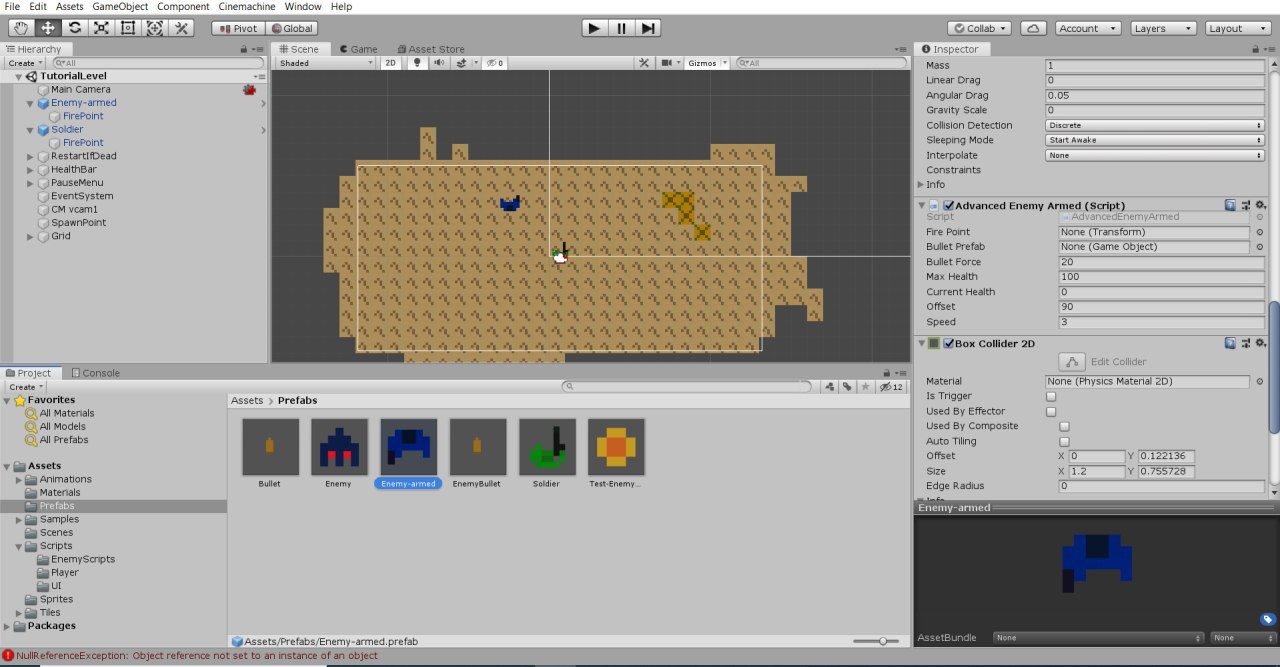The height and width of the screenshot is (667, 1280).
Task: Open help for Box Collider 2D component
Action: [x=1231, y=343]
